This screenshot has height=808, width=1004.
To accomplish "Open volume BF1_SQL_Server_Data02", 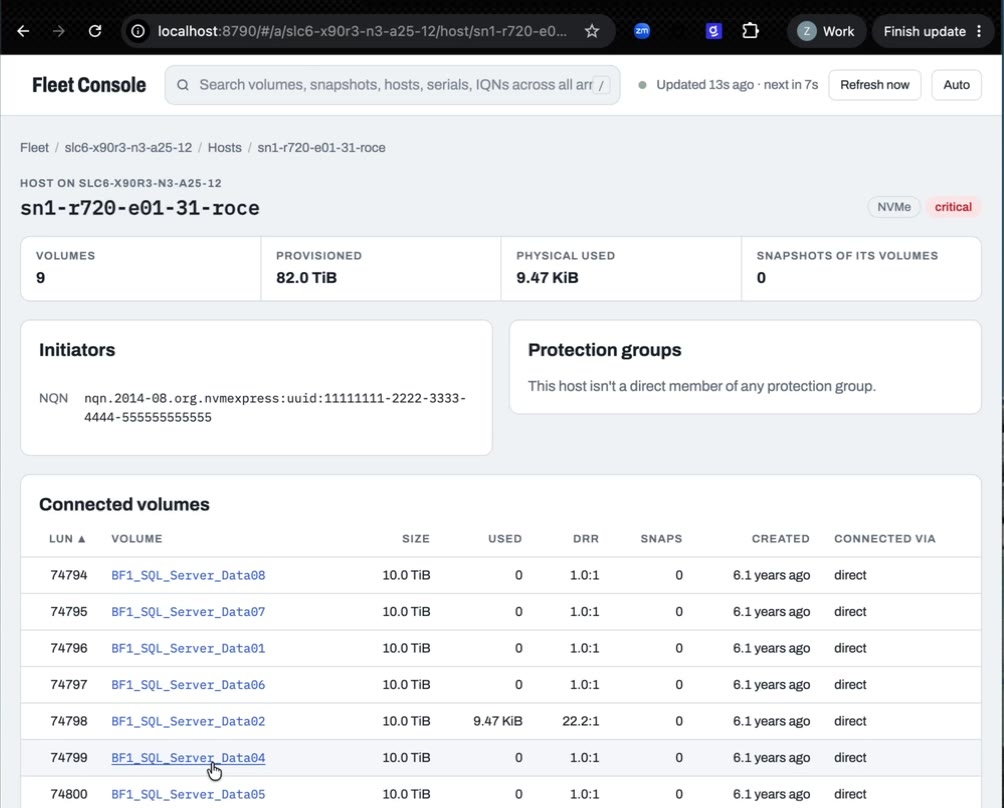I will pyautogui.click(x=188, y=721).
